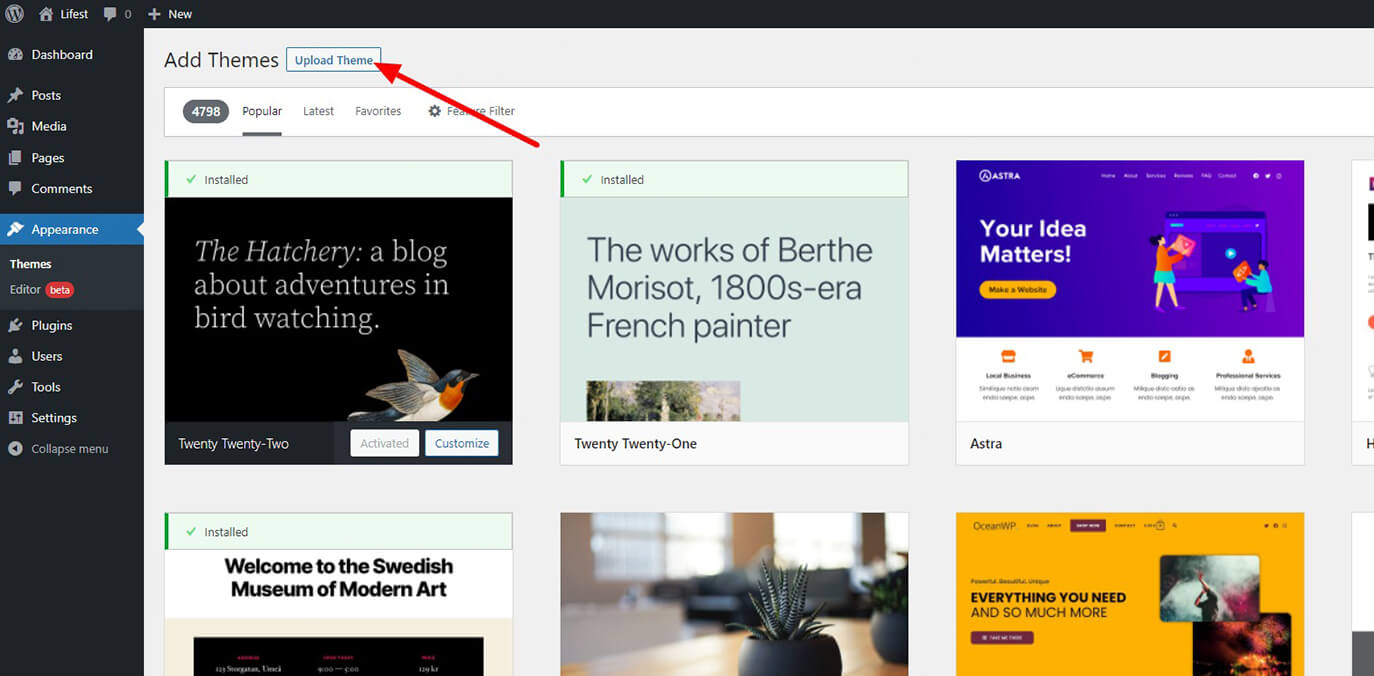Click Customize on Twenty Twenty-Two
Screen dimensions: 1374x676
[x=462, y=443]
